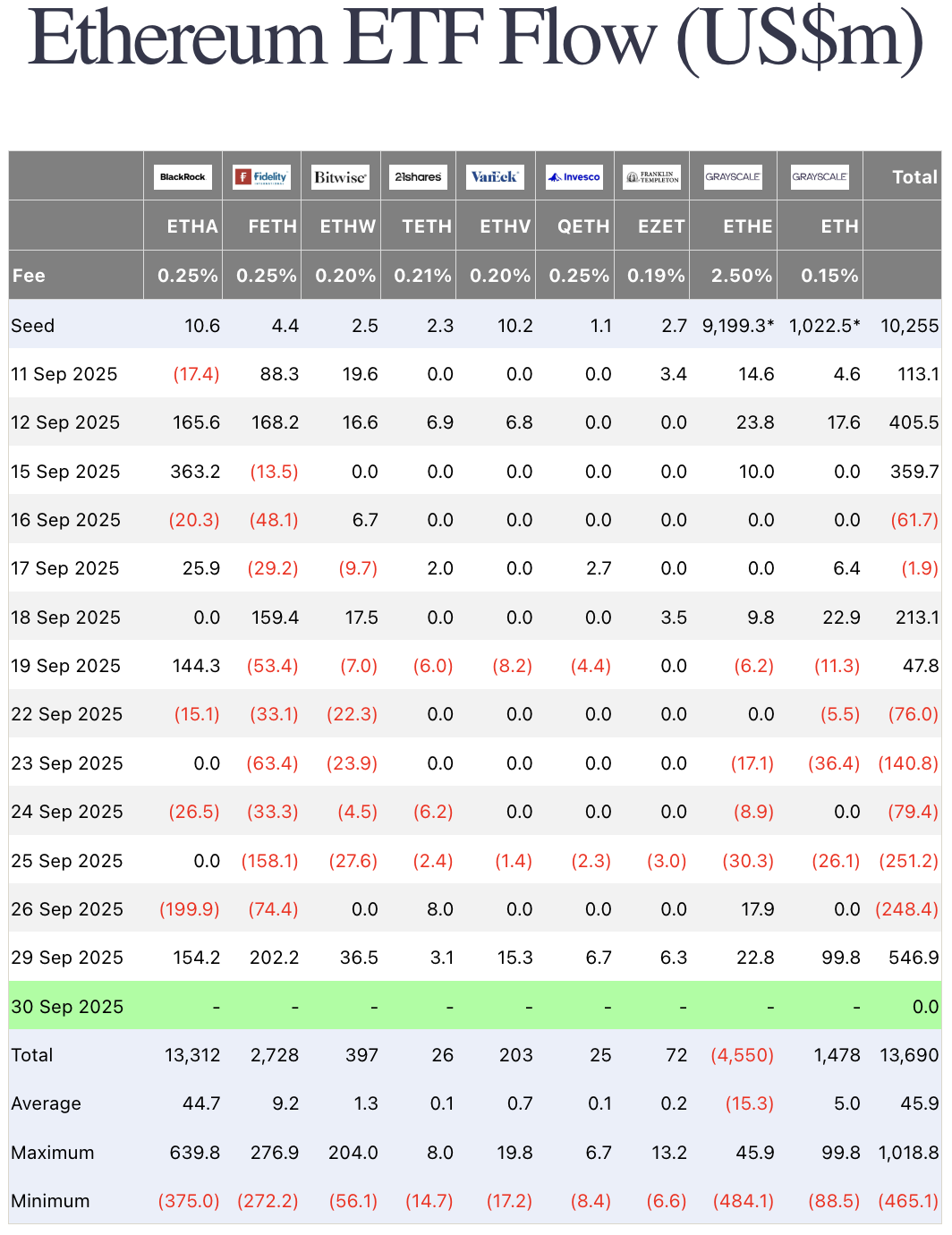Click the Fee row label

coord(29,276)
